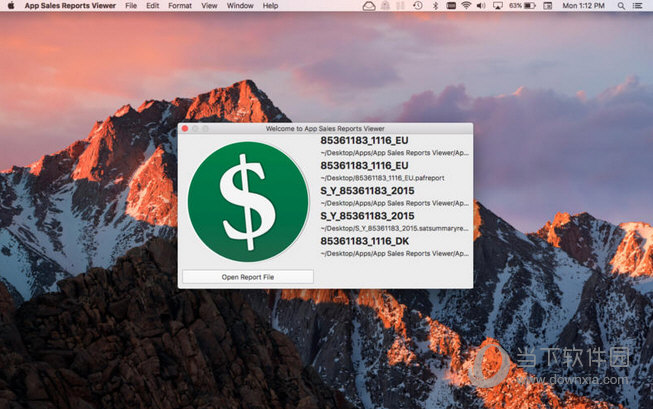
Task: Open the View menu
Action: [x=209, y=6]
